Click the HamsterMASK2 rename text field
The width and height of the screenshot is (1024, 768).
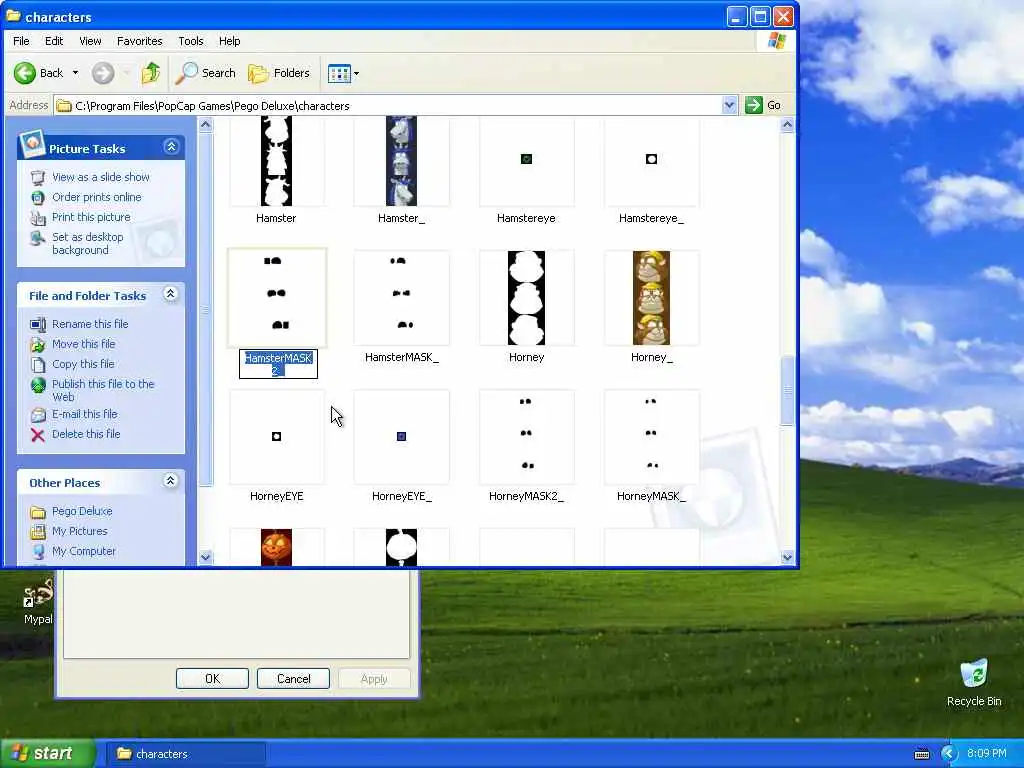278,364
